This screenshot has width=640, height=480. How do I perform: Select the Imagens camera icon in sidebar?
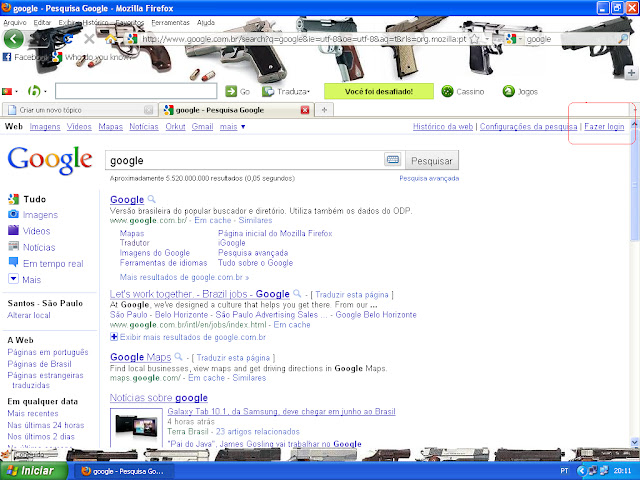tap(13, 214)
